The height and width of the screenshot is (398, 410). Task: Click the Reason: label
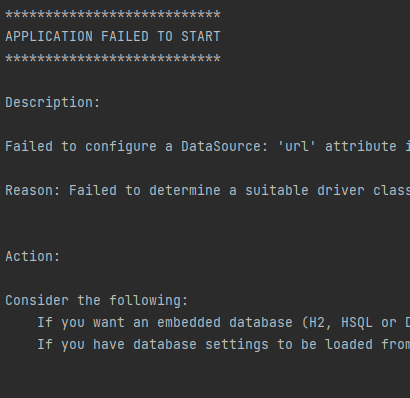tap(33, 191)
